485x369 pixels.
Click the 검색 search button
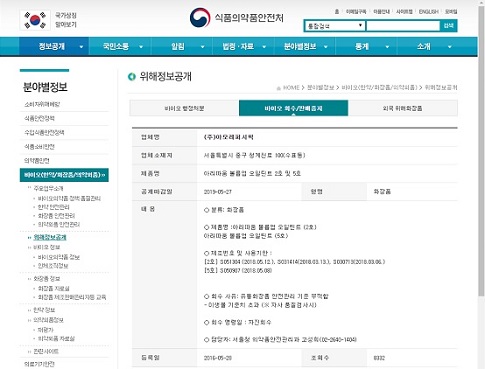click(449, 26)
